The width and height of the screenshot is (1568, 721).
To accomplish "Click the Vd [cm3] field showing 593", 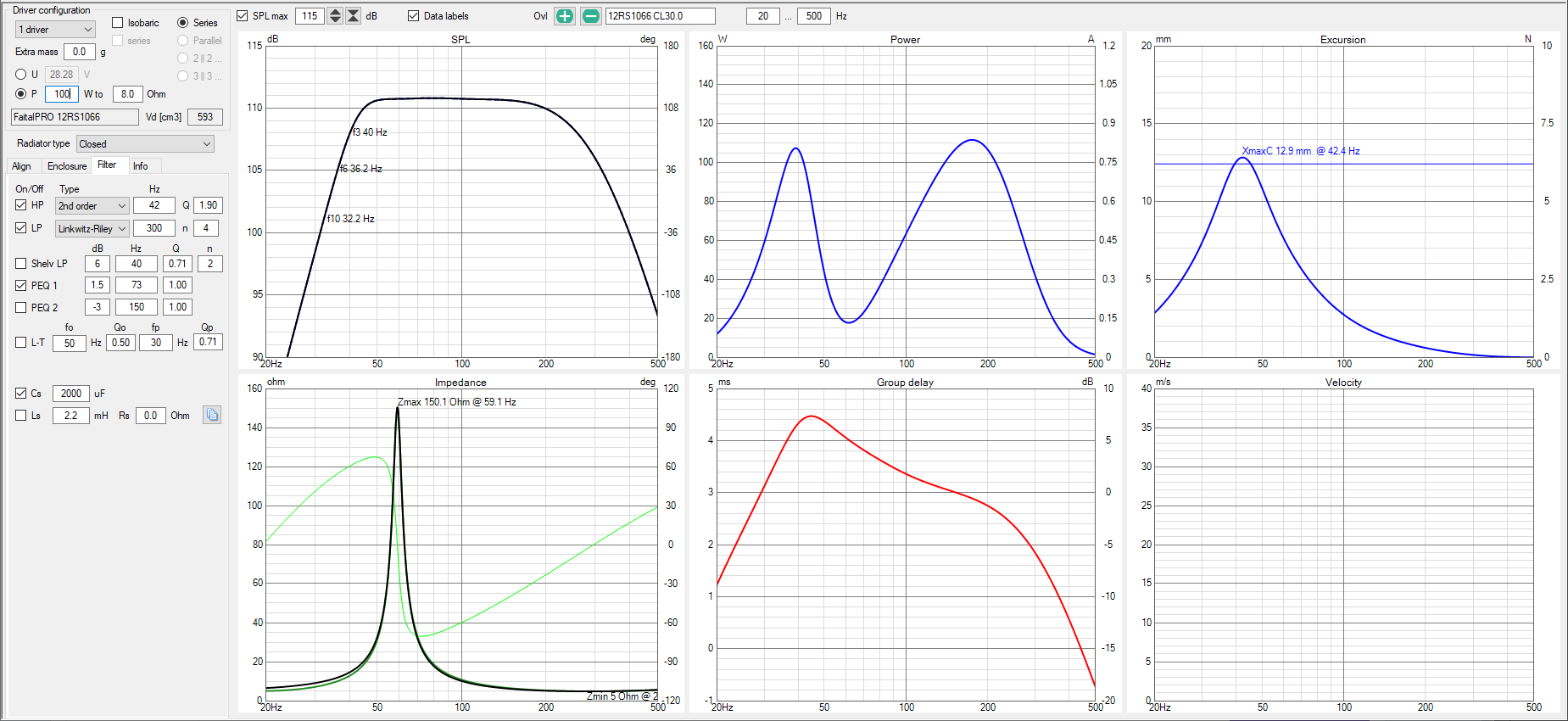I will tap(205, 117).
